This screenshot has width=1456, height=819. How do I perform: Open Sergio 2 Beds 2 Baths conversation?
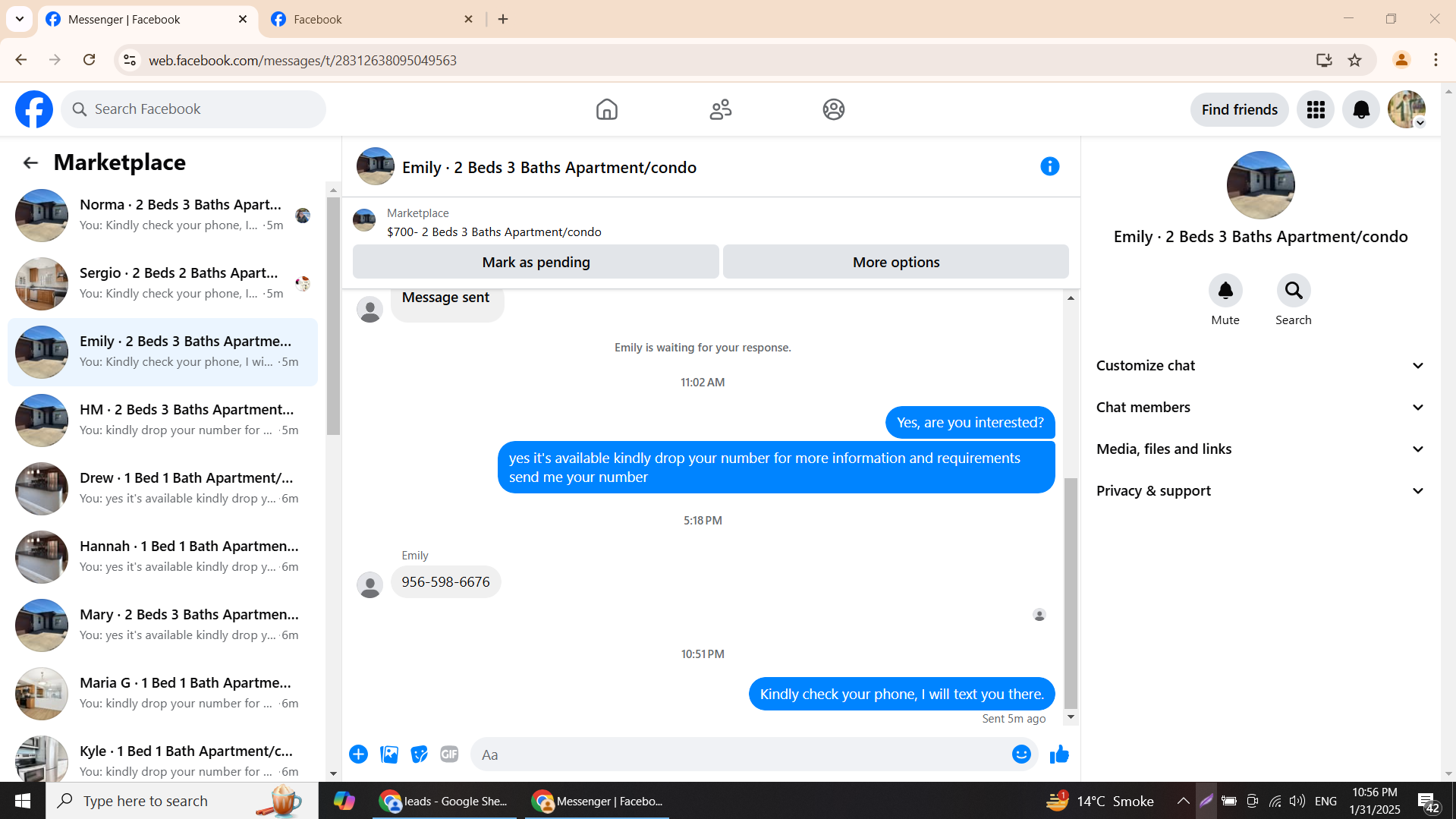(163, 284)
